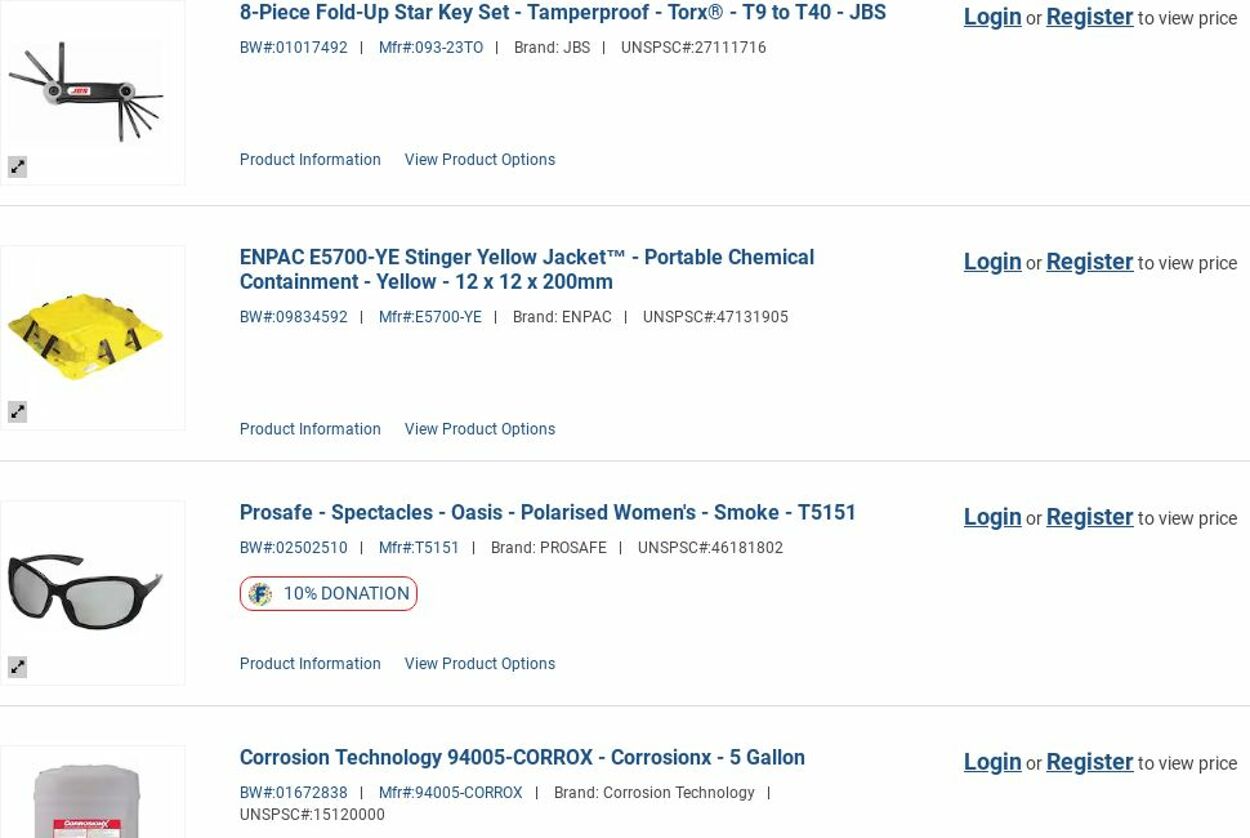Enlarge the fold-up star key set image
This screenshot has width=1250, height=838.
pyautogui.click(x=18, y=167)
